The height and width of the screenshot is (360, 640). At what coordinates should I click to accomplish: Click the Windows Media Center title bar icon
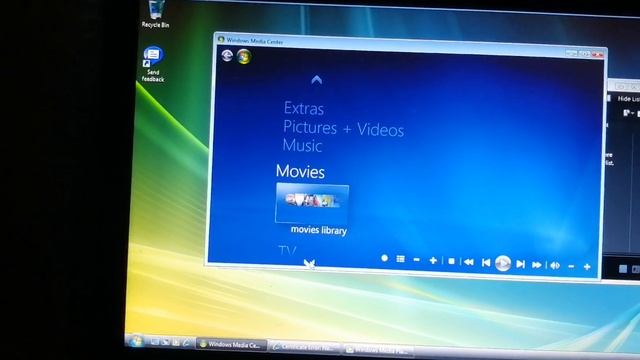[x=221, y=40]
